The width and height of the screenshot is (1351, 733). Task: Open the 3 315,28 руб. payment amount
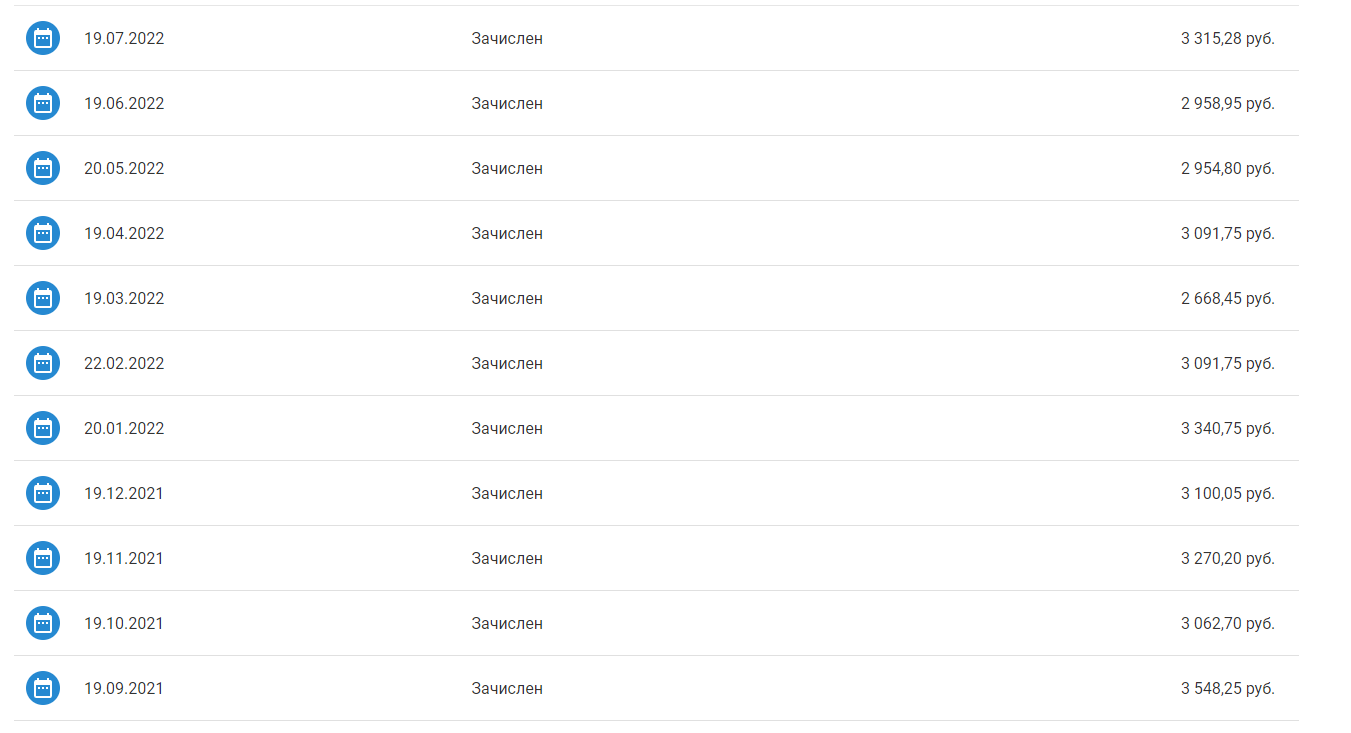[1227, 39]
